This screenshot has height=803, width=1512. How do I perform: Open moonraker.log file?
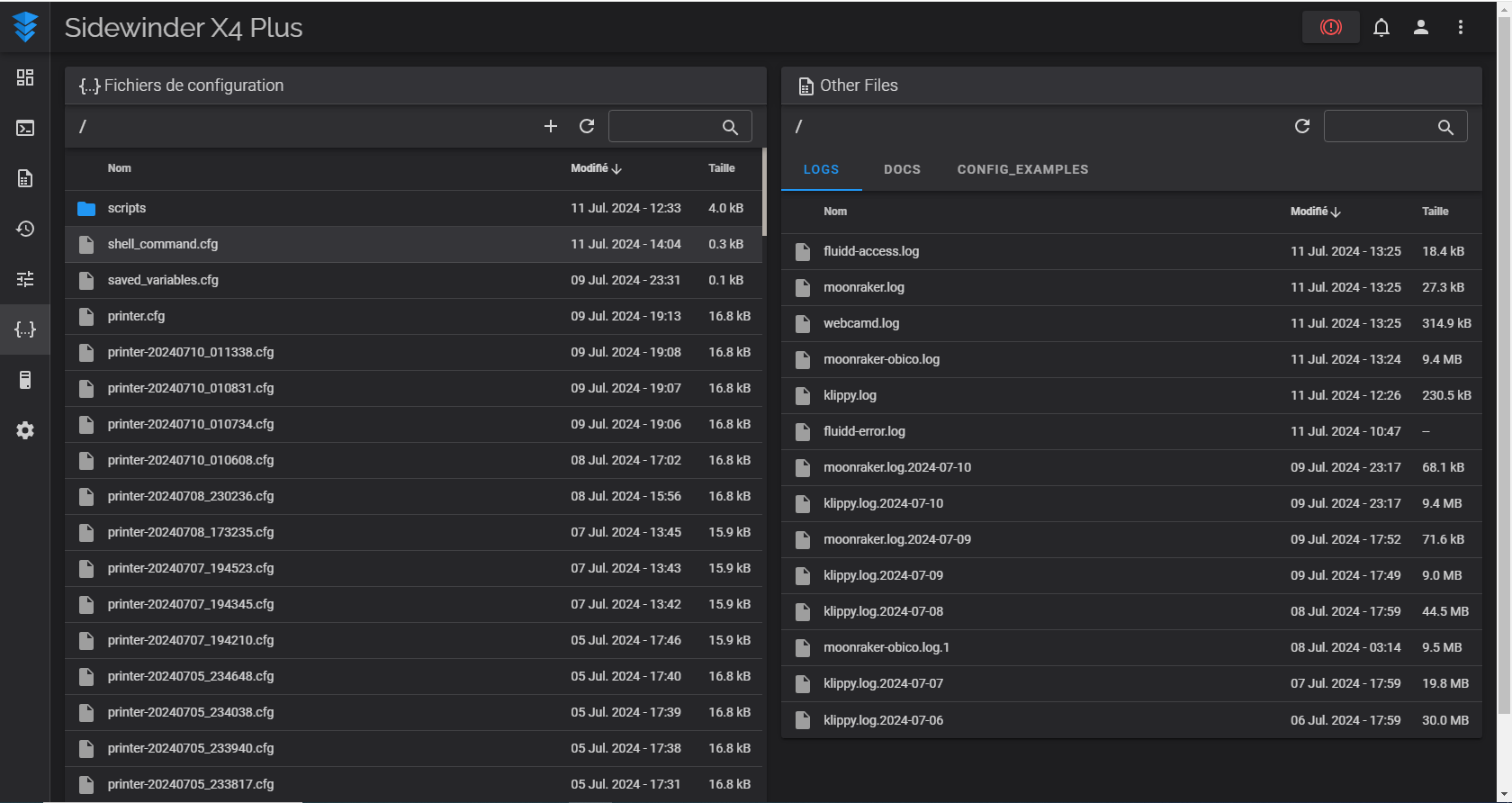(1131, 287)
